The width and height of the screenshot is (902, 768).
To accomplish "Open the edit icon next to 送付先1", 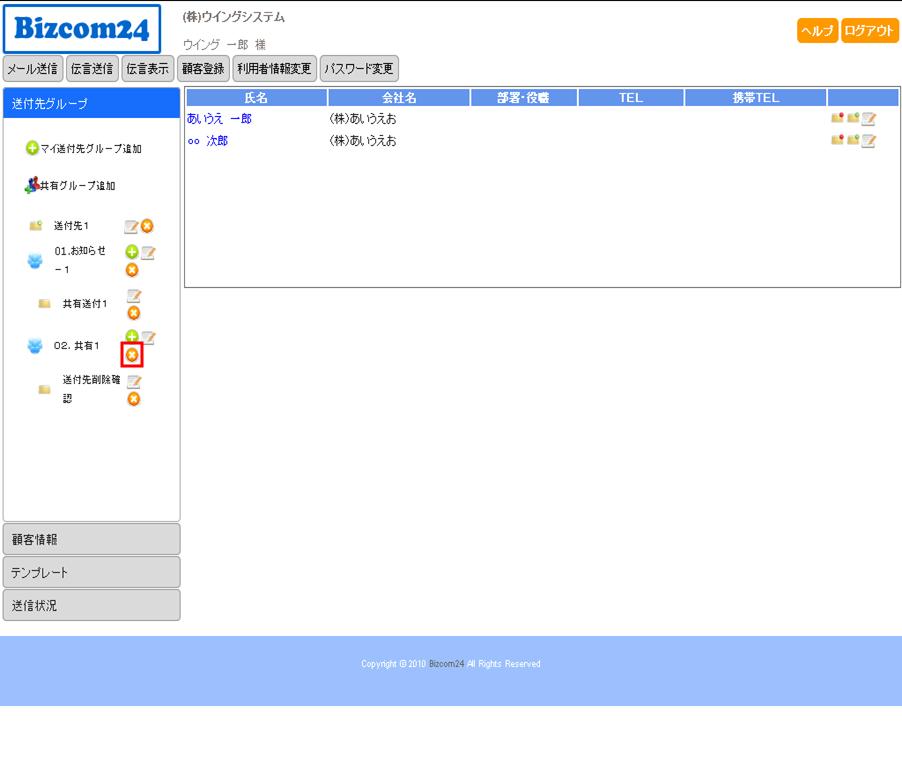I will pyautogui.click(x=131, y=226).
